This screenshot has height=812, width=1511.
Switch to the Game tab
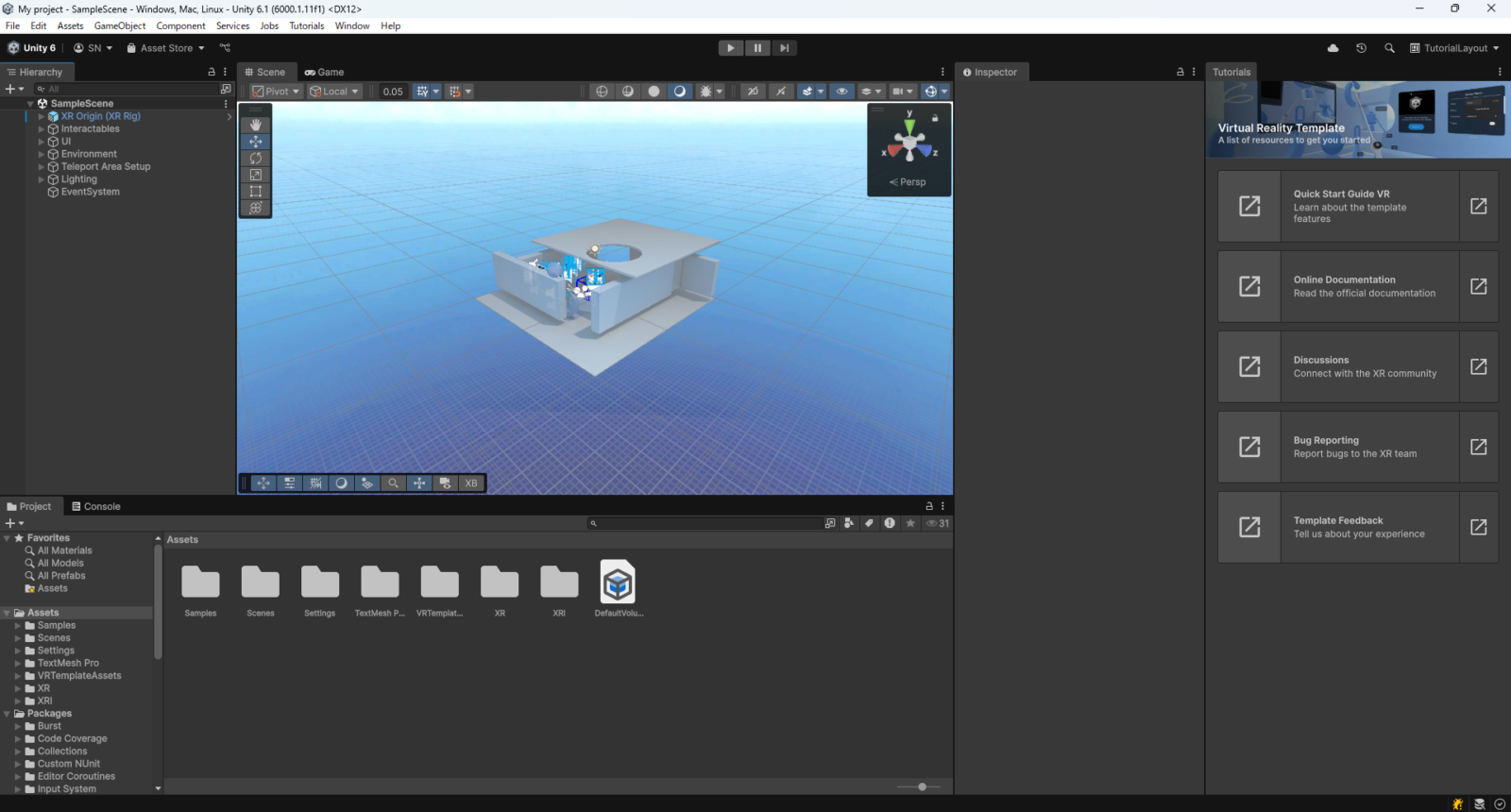324,72
